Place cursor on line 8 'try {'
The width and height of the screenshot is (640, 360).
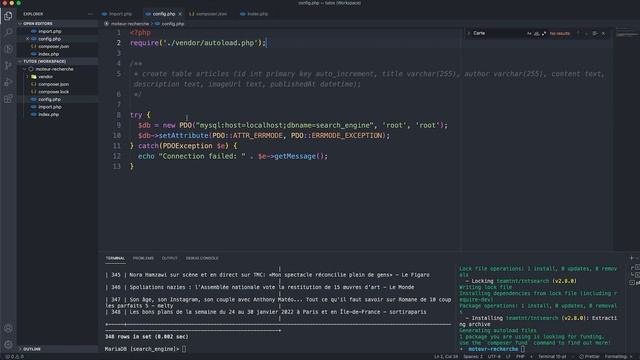140,115
